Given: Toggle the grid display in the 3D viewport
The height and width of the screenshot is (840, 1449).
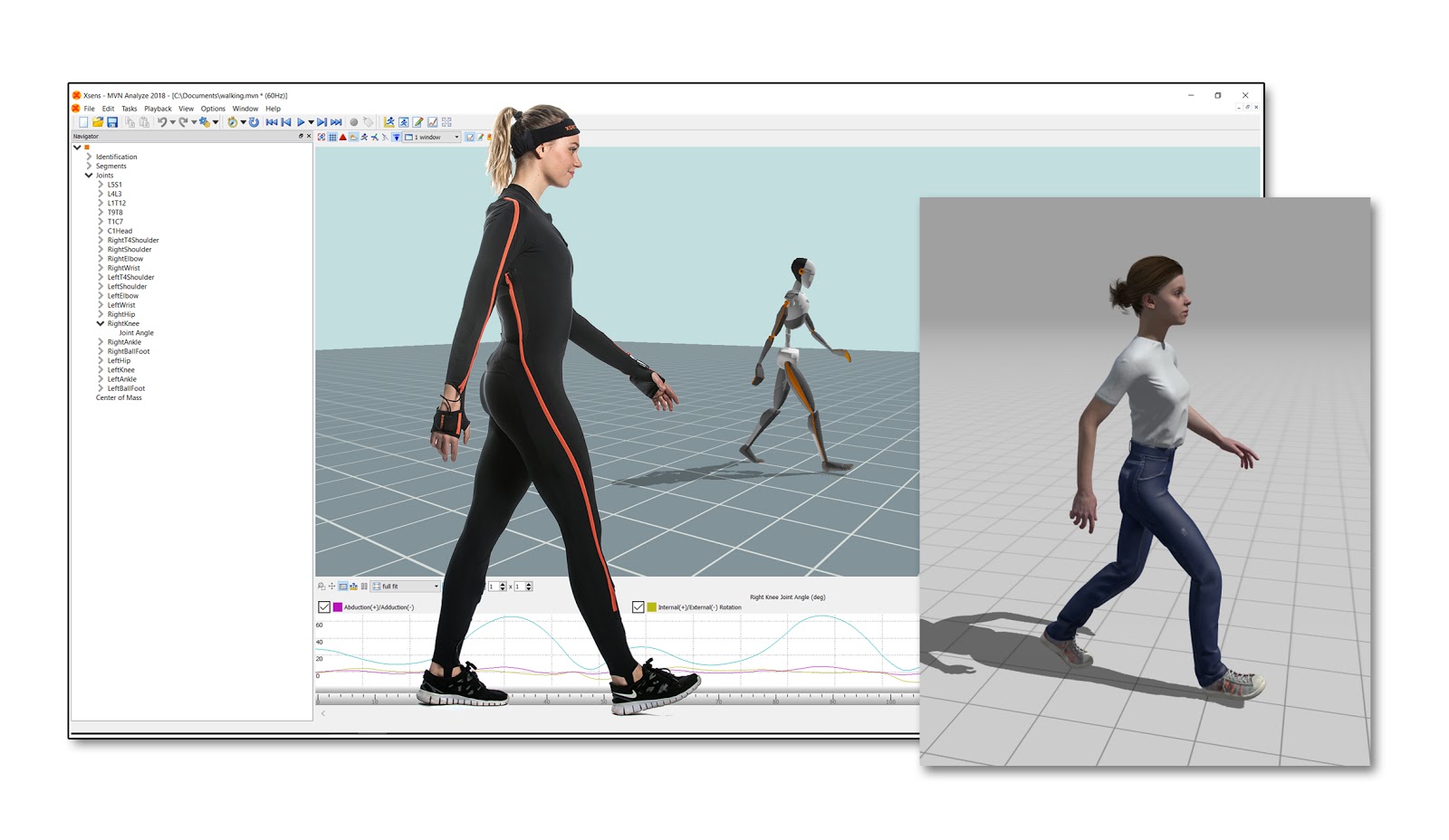Looking at the screenshot, I should [332, 137].
